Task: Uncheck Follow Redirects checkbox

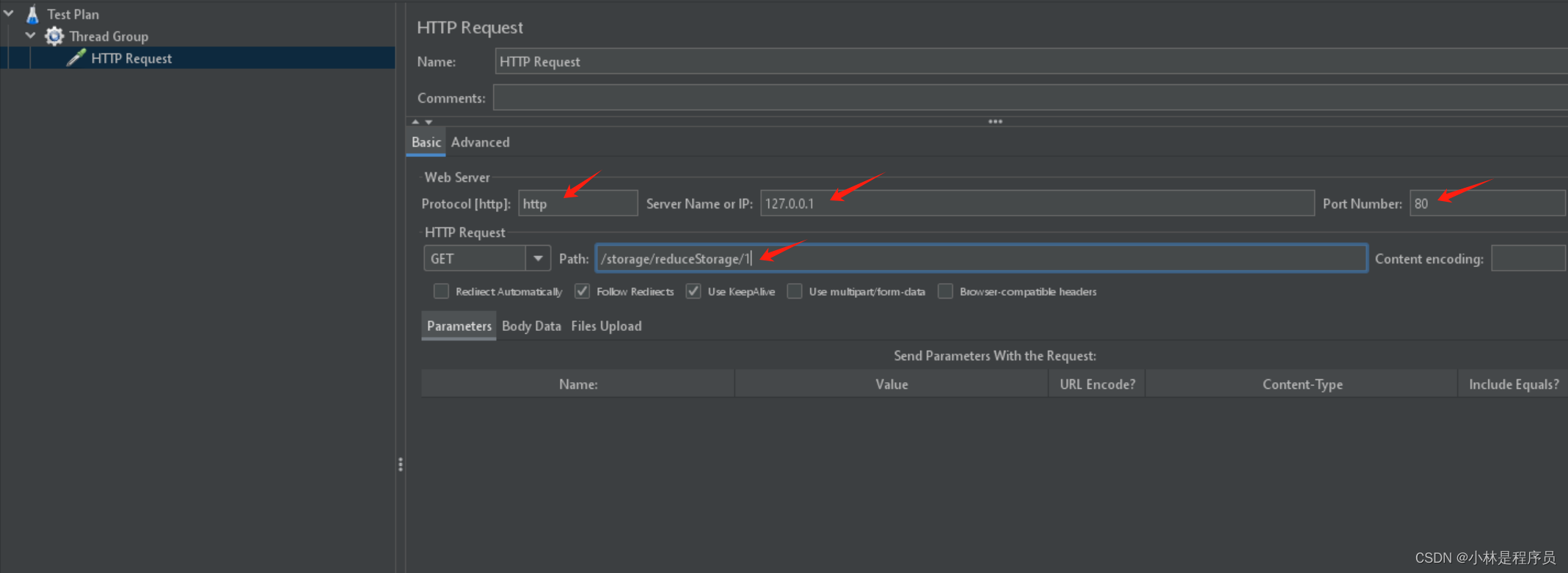Action: 582,291
